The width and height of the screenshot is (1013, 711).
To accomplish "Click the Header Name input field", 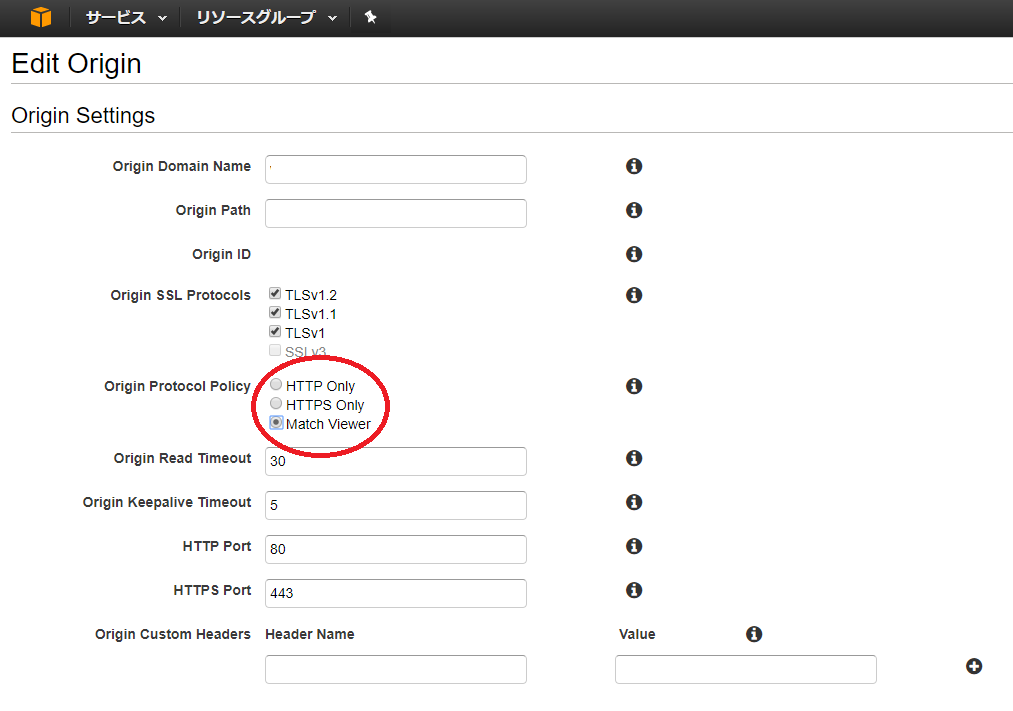I will click(x=395, y=669).
